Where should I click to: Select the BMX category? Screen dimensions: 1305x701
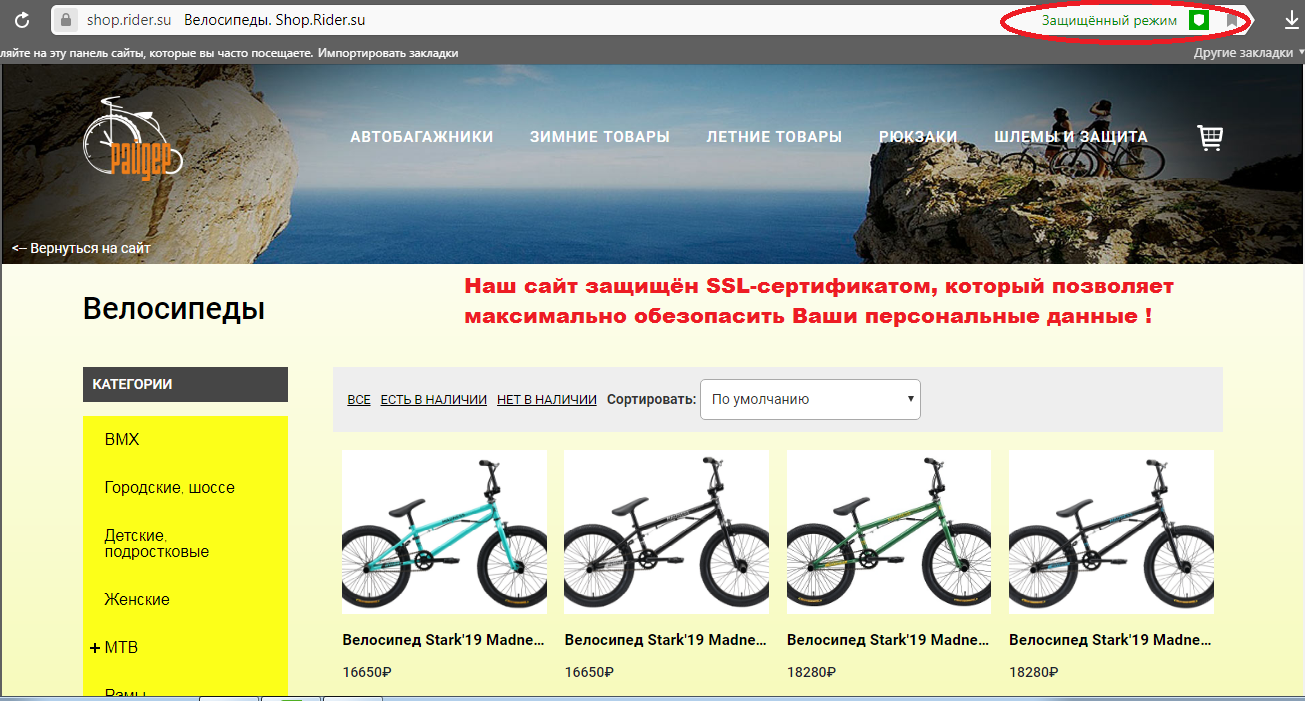tap(122, 440)
